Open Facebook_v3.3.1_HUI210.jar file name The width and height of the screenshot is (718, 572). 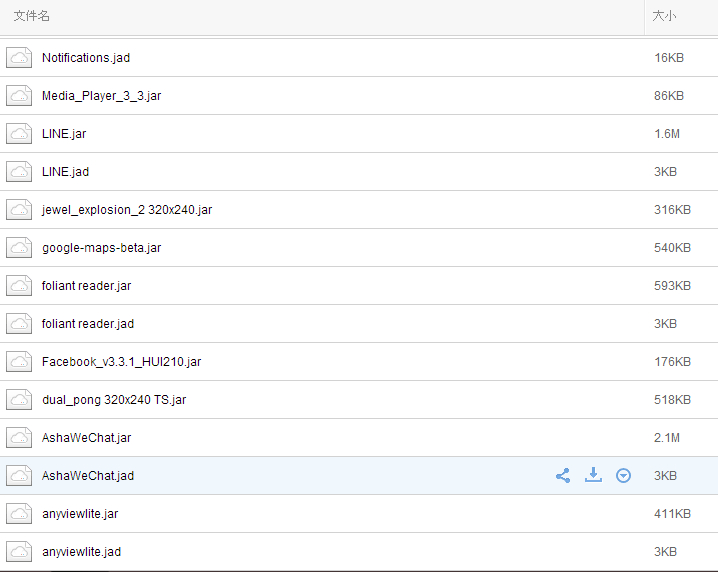[x=121, y=362]
